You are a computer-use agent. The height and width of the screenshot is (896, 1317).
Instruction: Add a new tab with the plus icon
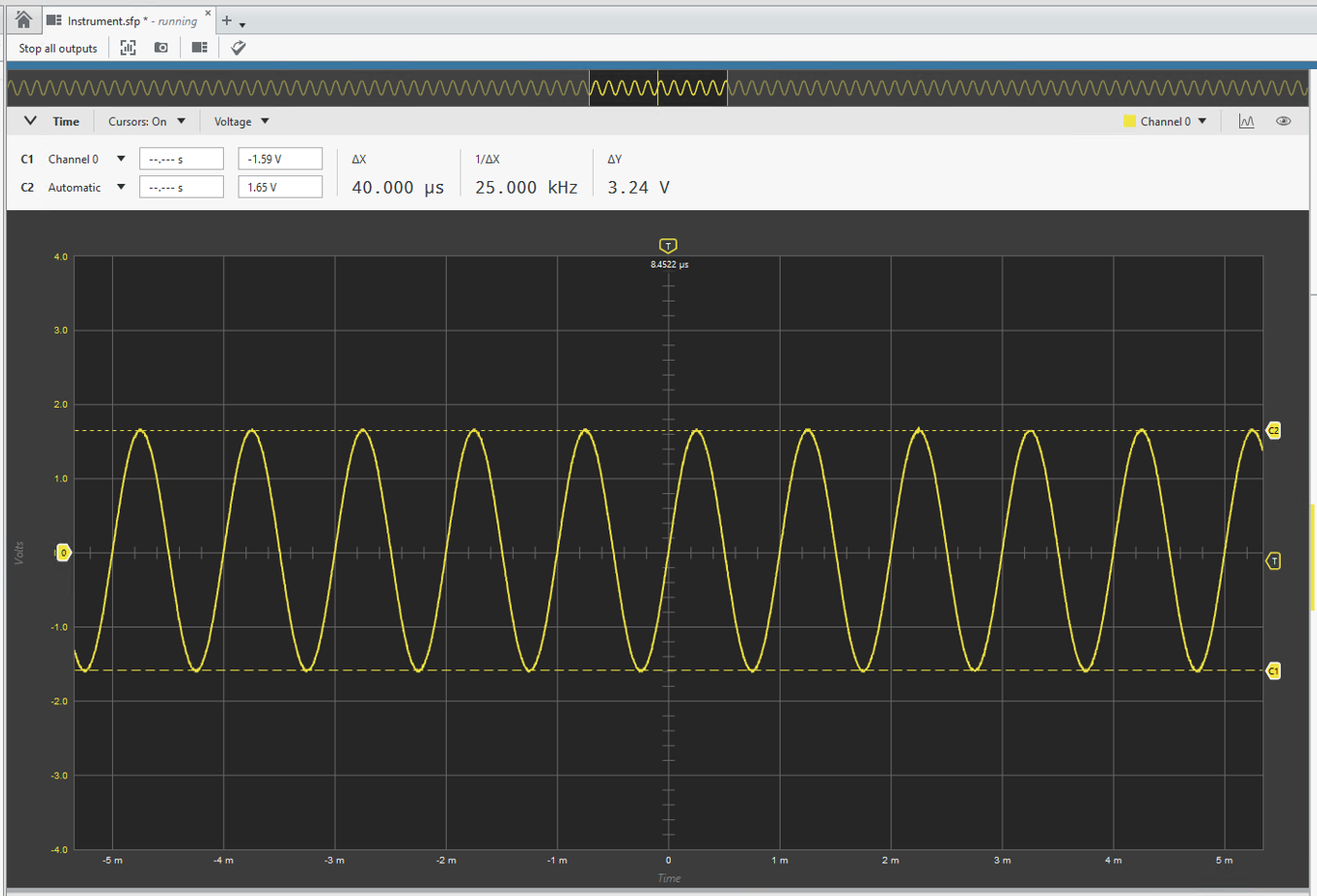[227, 20]
